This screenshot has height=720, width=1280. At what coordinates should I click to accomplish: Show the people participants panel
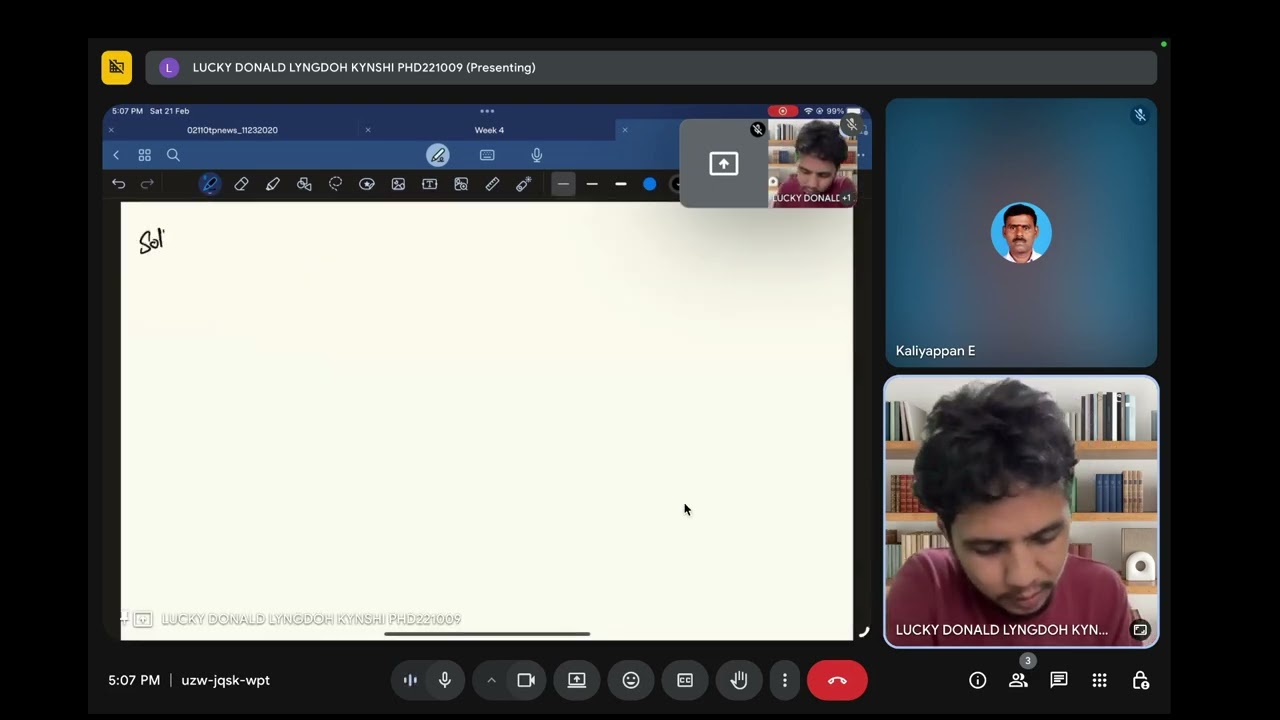coord(1018,680)
